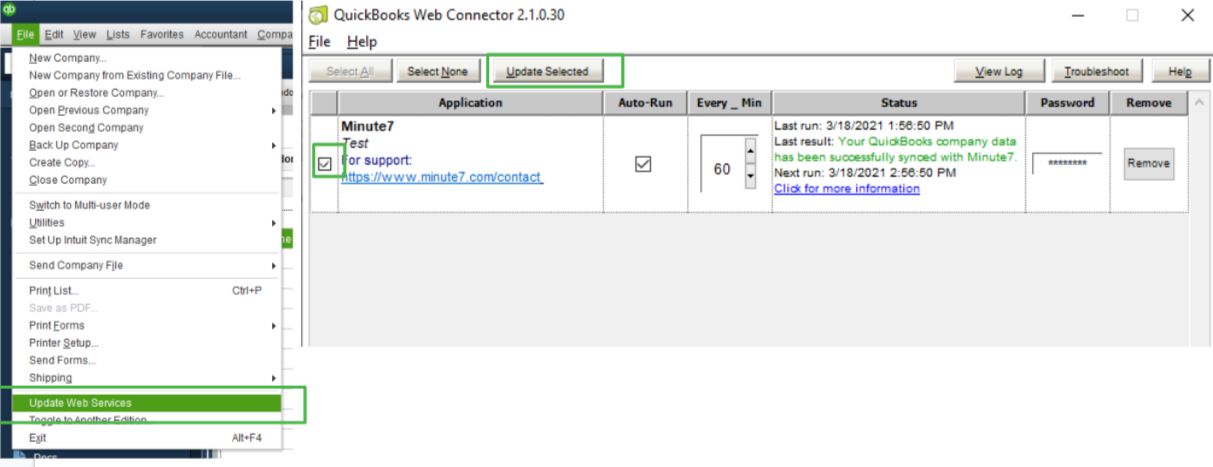Select Printer Setup menu item
Viewport: 1213px width, 467px height.
(148, 343)
